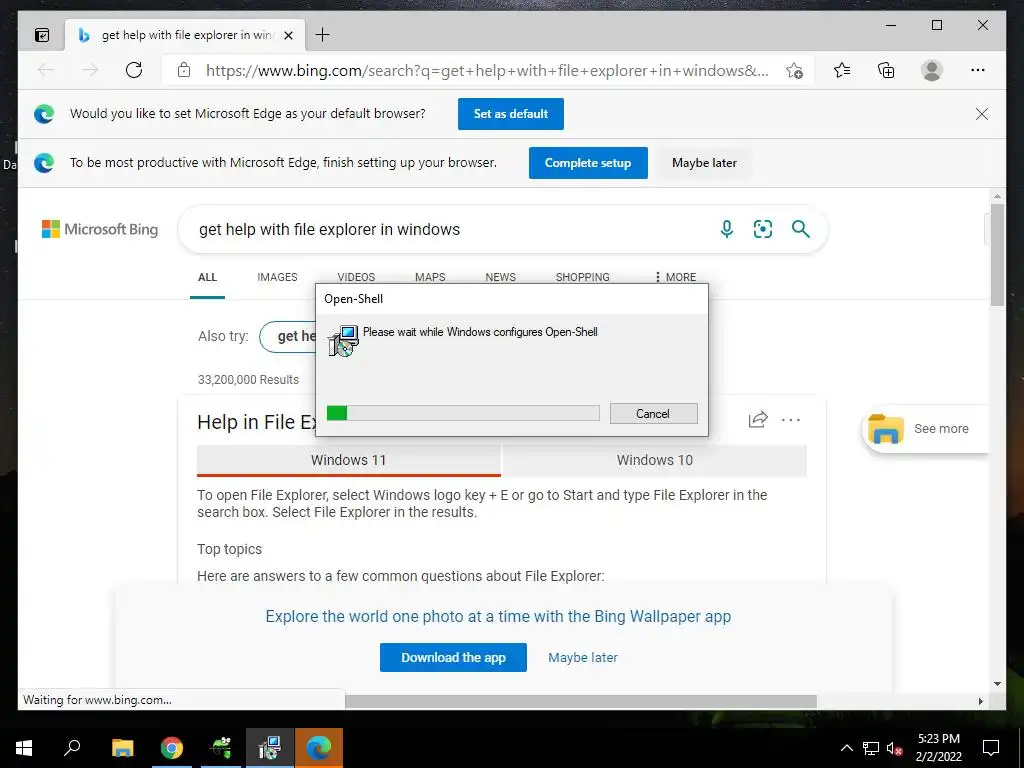Search using voice microphone icon
The image size is (1024, 768).
click(x=727, y=229)
